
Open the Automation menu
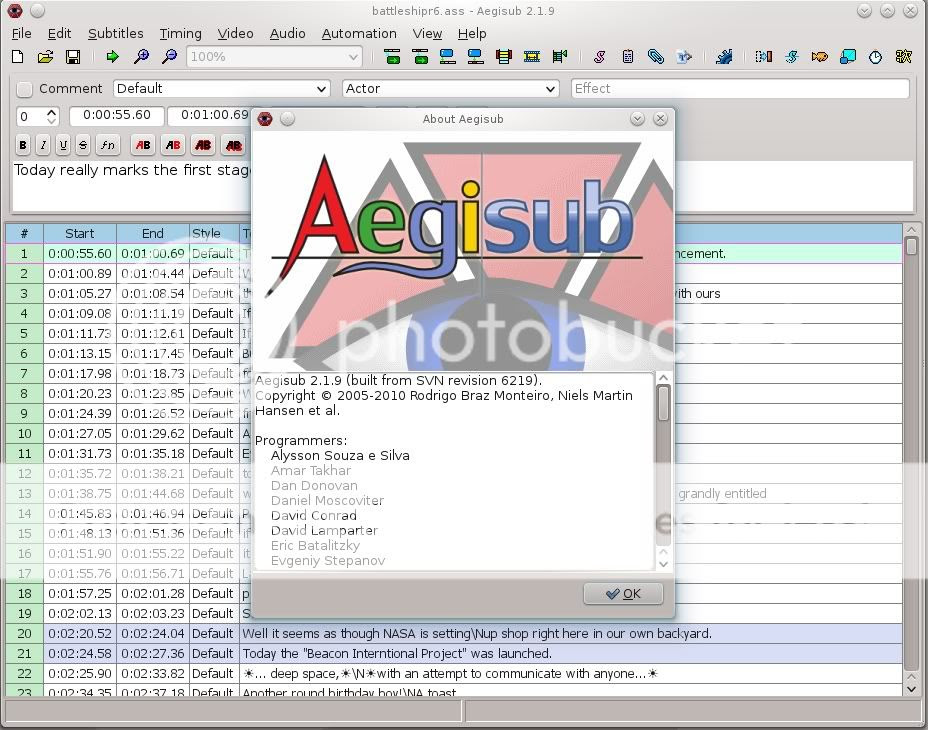tap(359, 34)
